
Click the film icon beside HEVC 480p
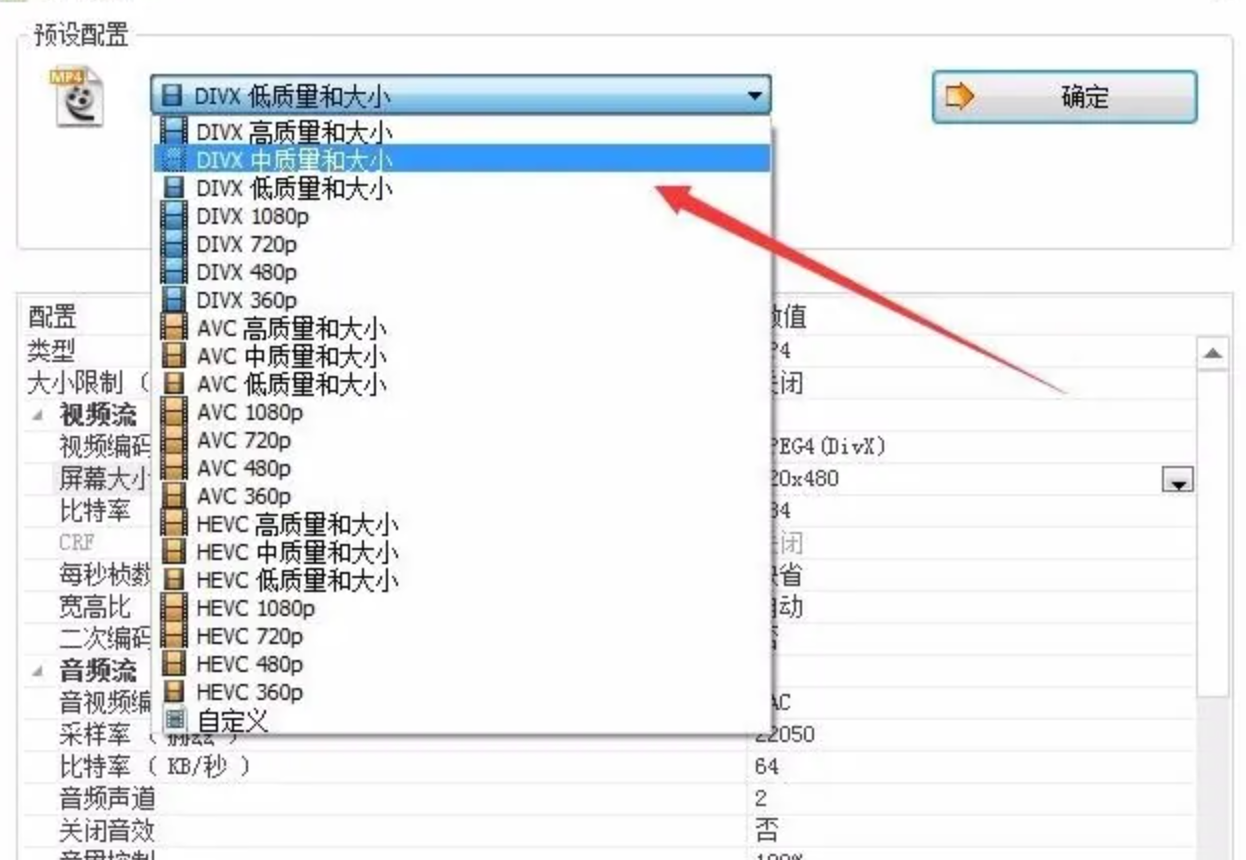coord(174,663)
